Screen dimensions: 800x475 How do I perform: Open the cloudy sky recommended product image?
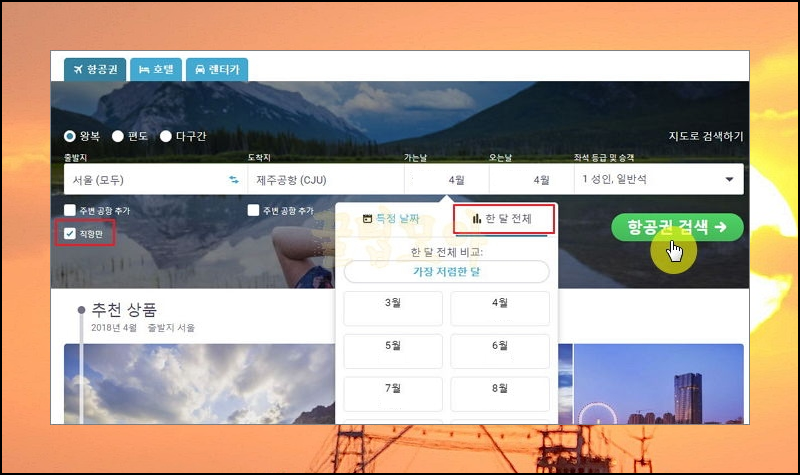[x=199, y=384]
